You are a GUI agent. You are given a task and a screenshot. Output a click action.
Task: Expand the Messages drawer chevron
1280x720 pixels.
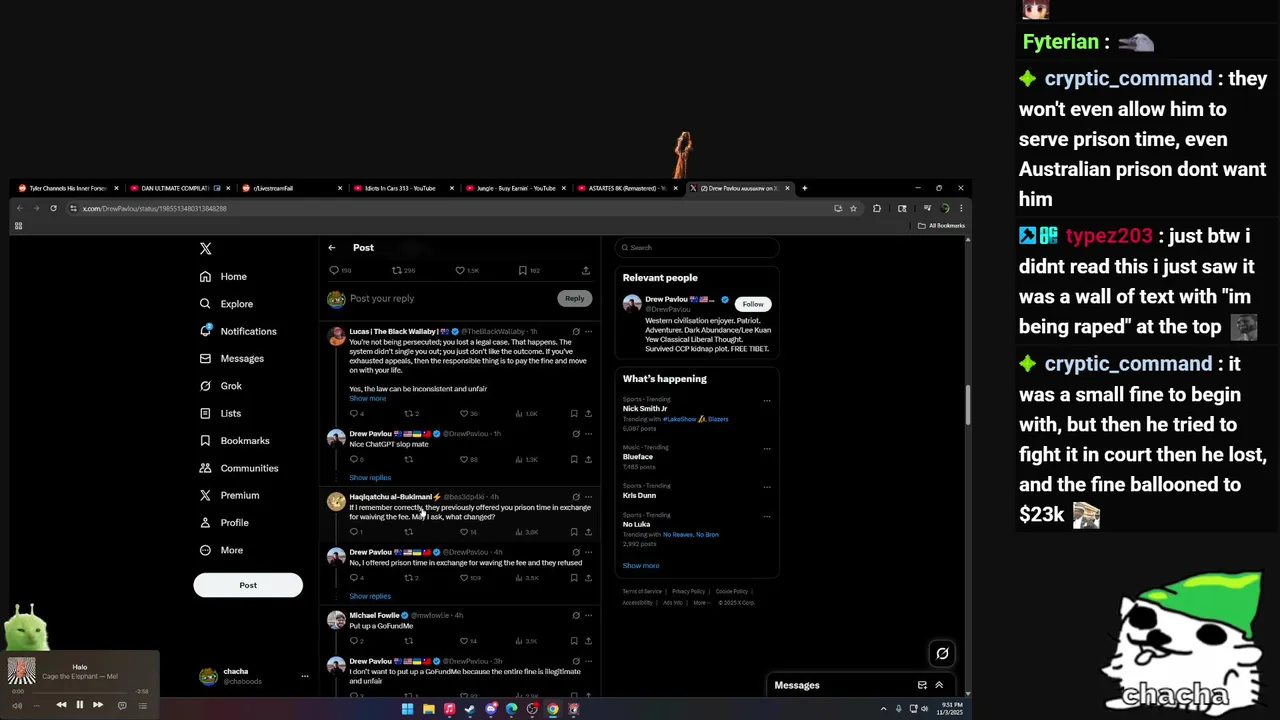939,685
